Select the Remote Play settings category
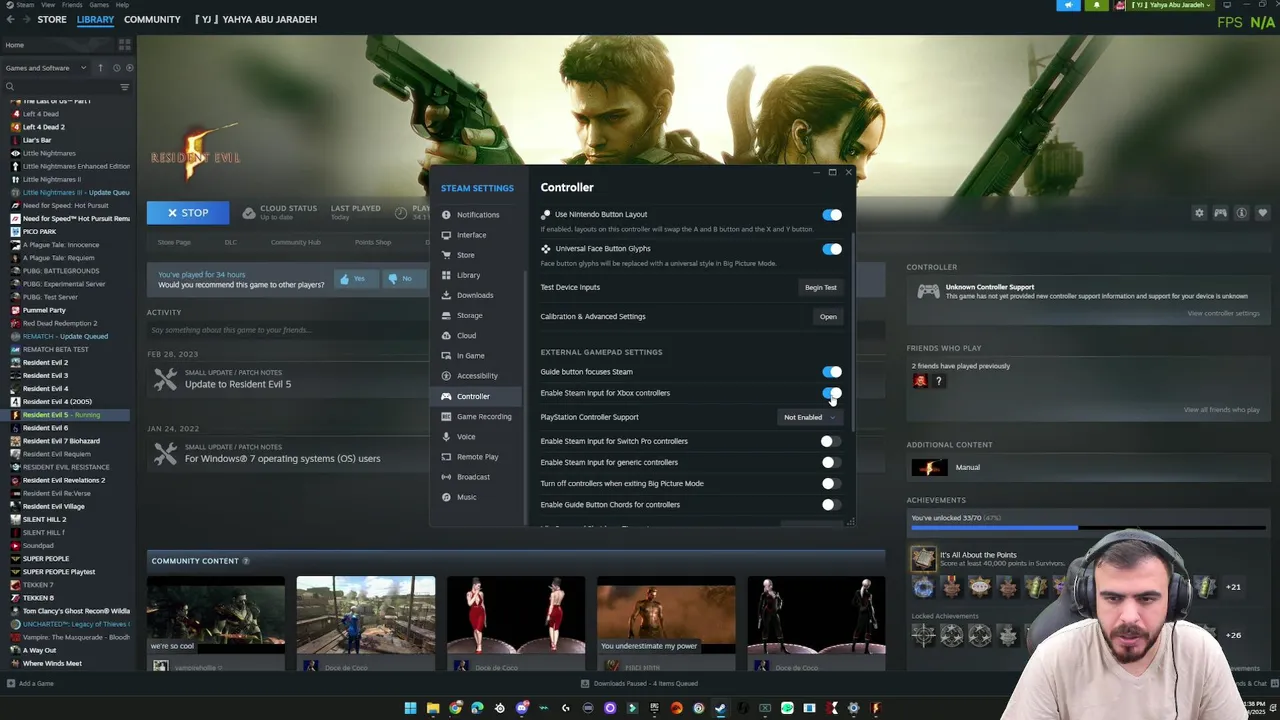Screen dimensions: 1280x720 (x=477, y=457)
